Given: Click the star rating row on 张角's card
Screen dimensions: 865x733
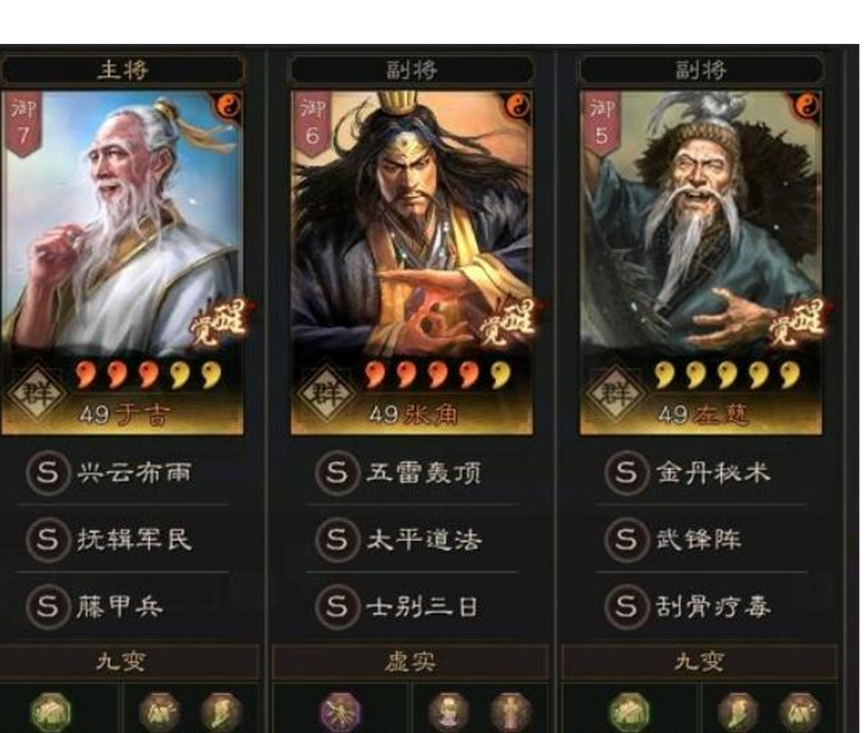Looking at the screenshot, I should (x=439, y=374).
